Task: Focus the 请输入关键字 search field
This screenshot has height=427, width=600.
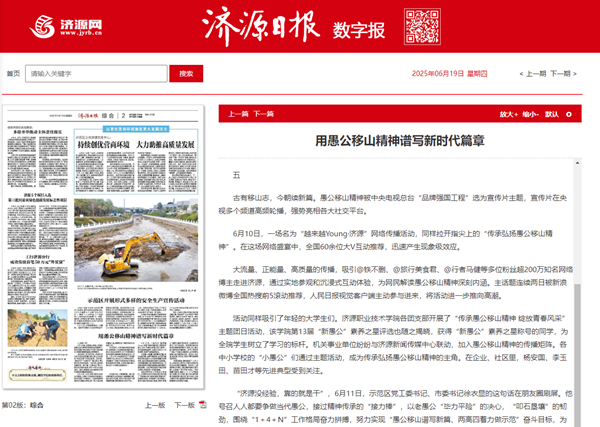Action: pos(96,73)
